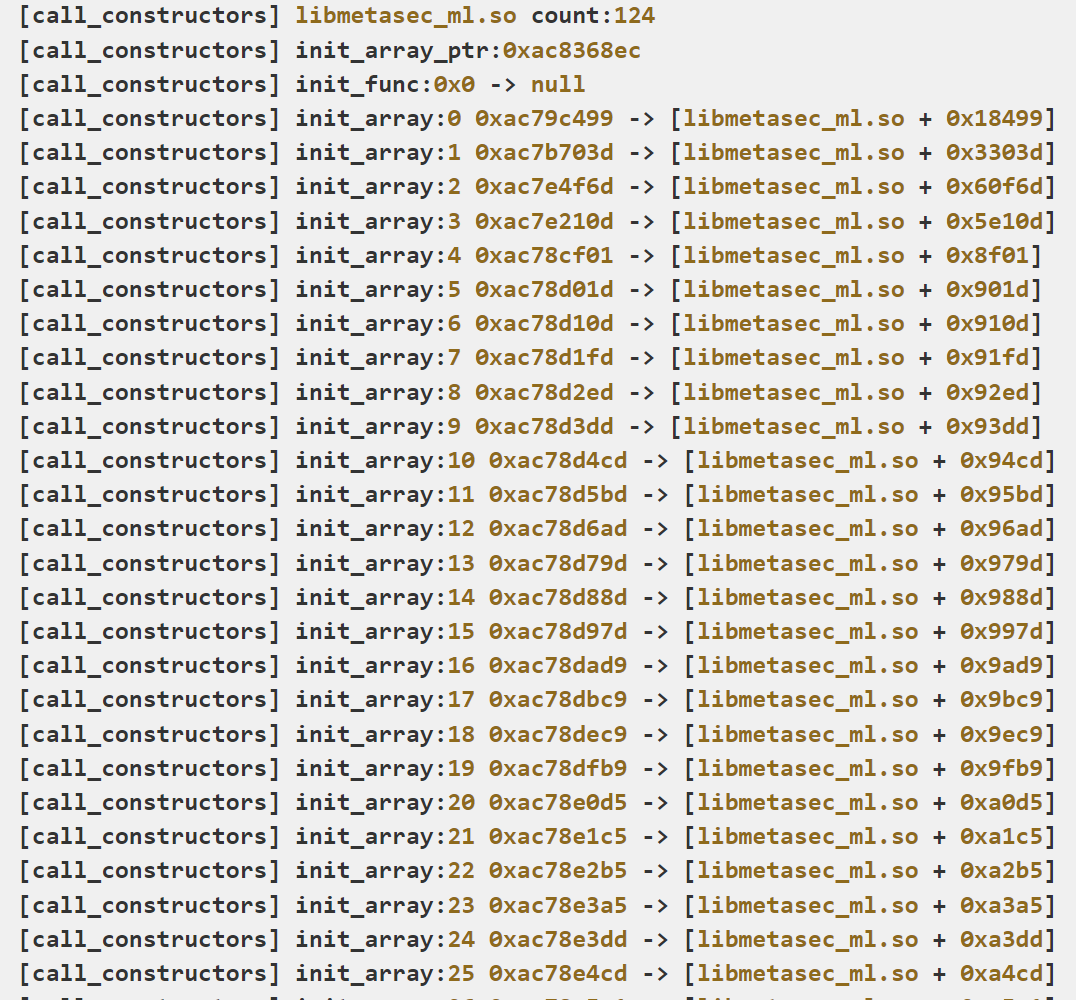Select the address 0xac78d3dd
Viewport: 1076px width, 1000px height.
click(544, 426)
